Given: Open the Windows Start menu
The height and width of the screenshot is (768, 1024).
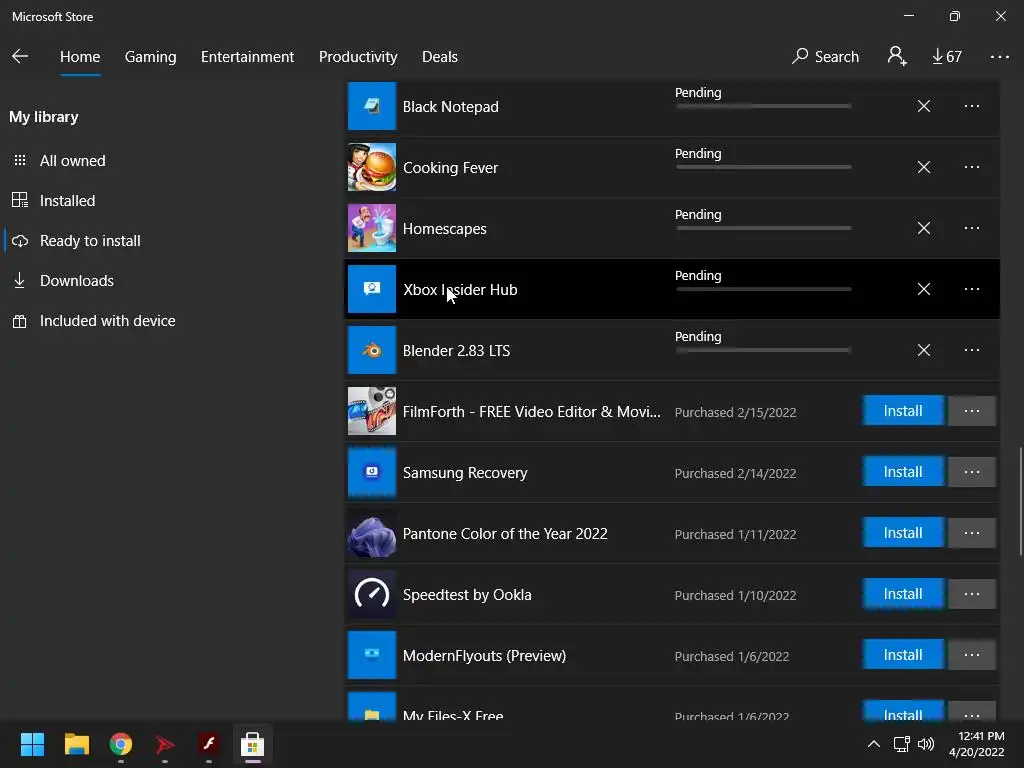Looking at the screenshot, I should (x=32, y=744).
